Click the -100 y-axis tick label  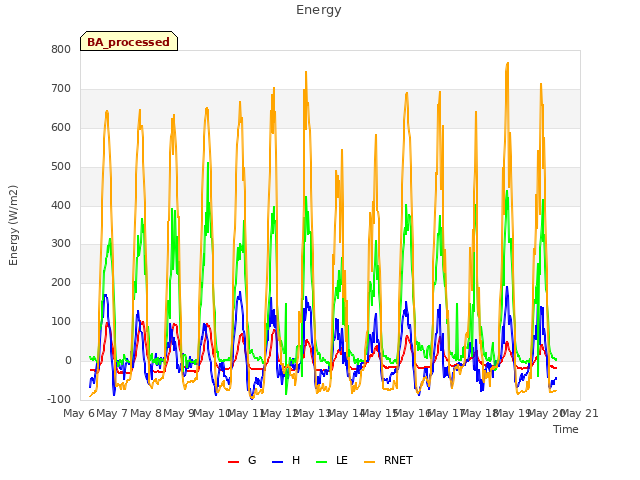59,399
